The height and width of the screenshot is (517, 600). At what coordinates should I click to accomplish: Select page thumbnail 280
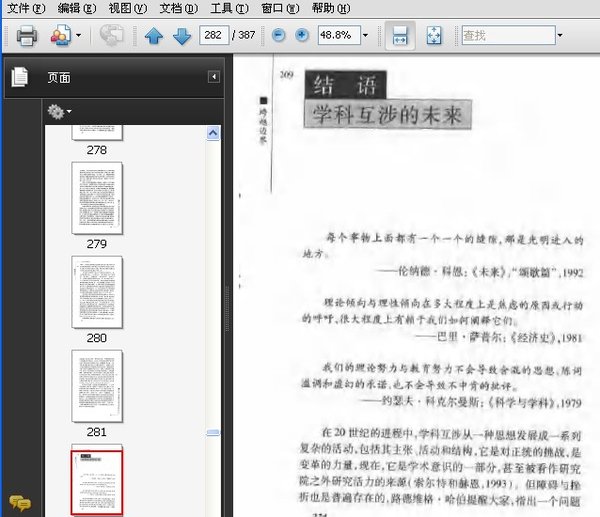point(97,292)
